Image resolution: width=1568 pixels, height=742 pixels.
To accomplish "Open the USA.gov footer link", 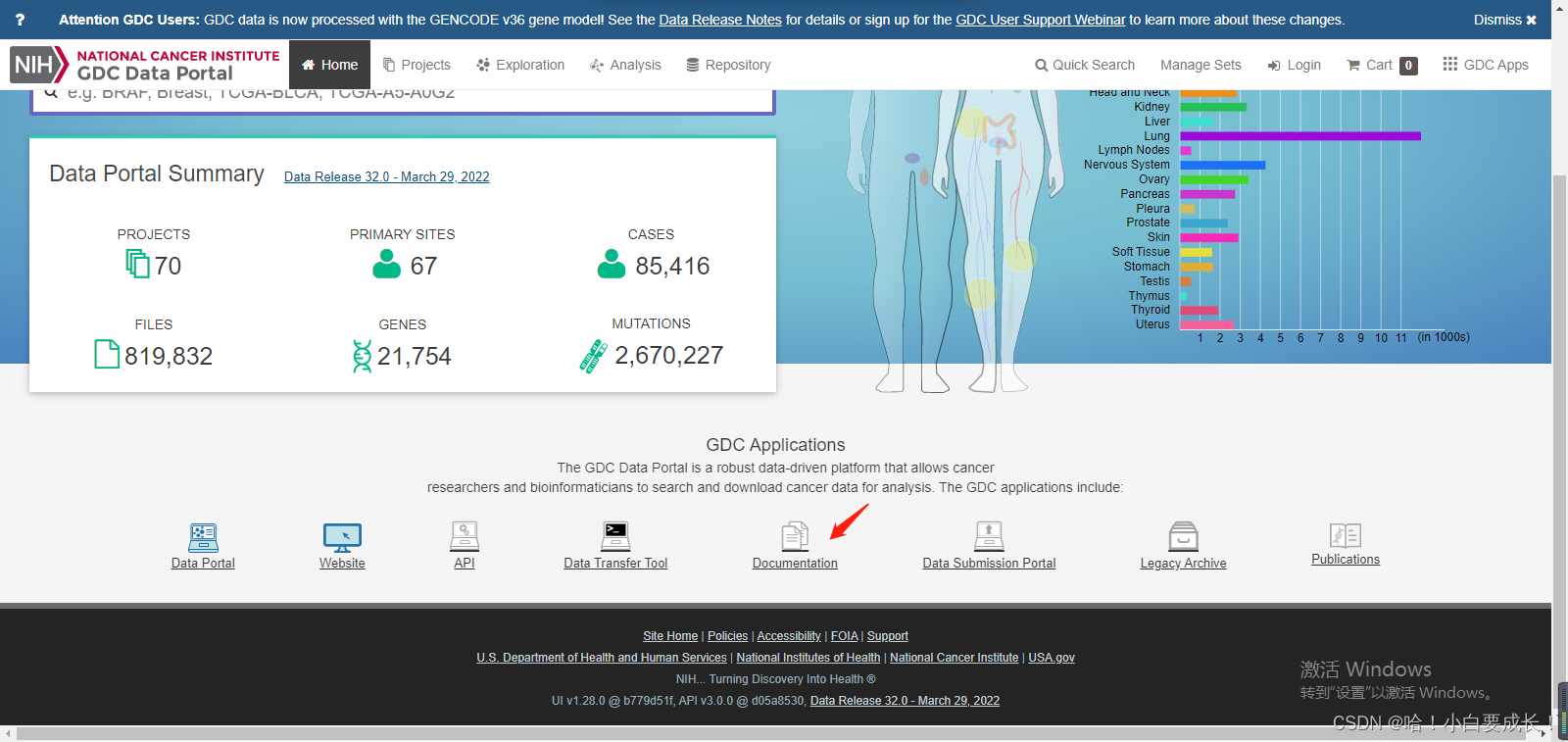I will pos(1052,658).
